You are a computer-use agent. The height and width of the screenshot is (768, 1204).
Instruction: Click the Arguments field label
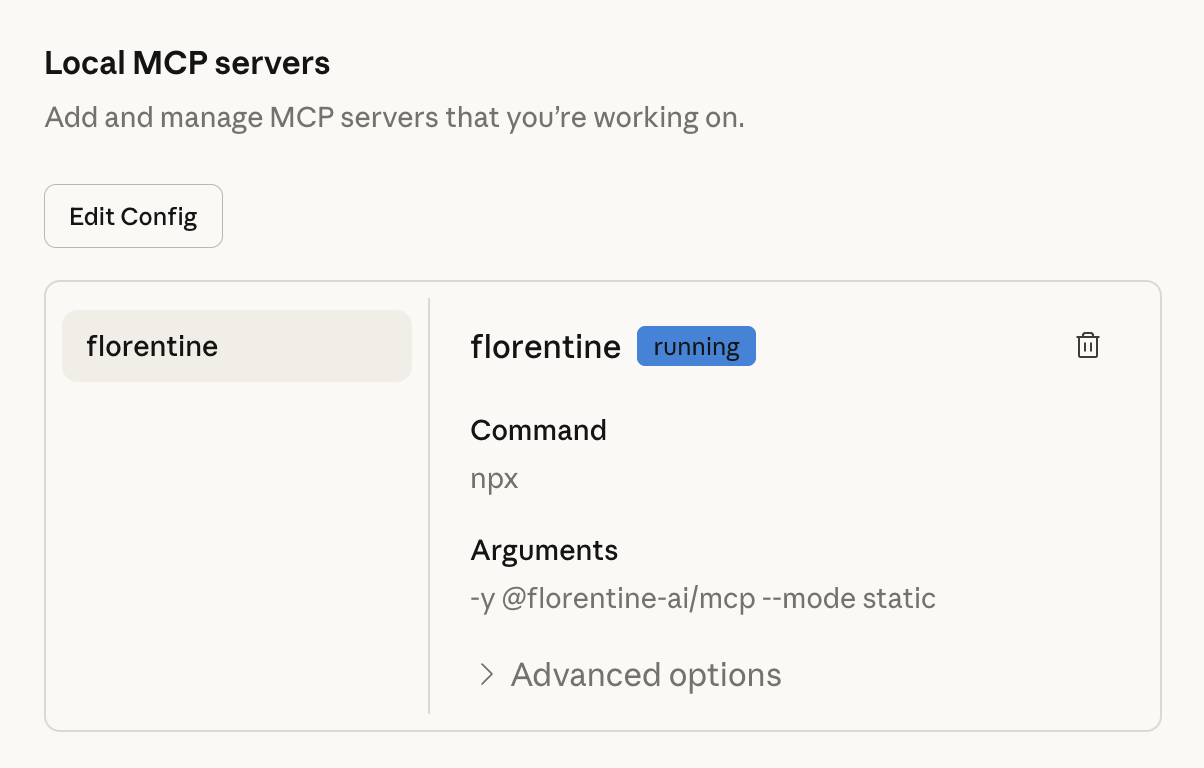[544, 550]
